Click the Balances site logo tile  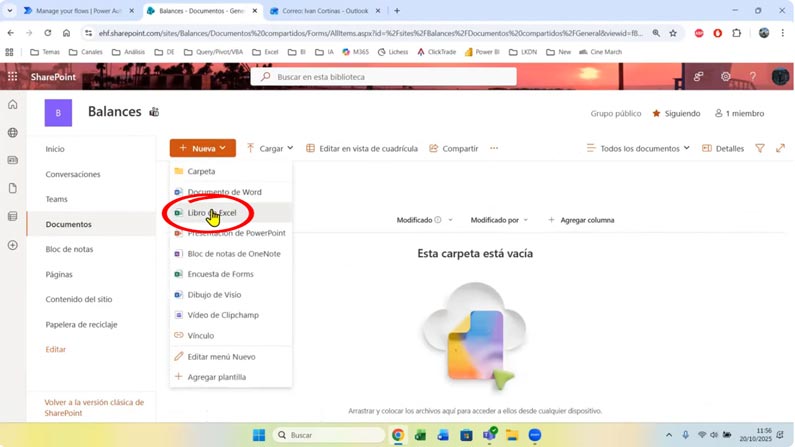point(58,113)
